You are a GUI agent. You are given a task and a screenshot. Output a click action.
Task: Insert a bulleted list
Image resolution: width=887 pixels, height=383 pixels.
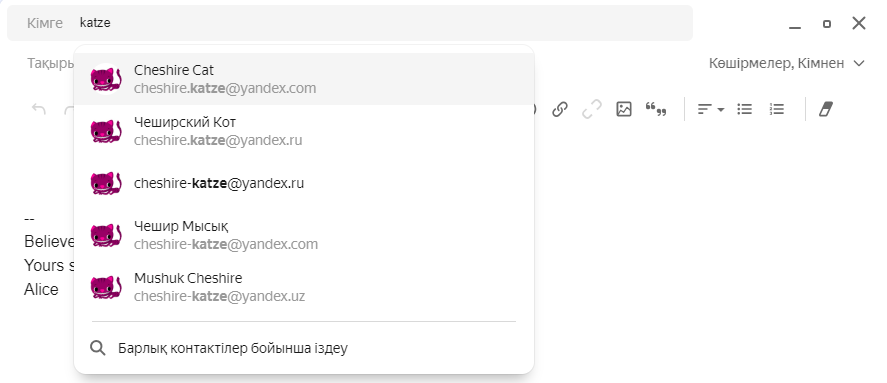pos(744,109)
